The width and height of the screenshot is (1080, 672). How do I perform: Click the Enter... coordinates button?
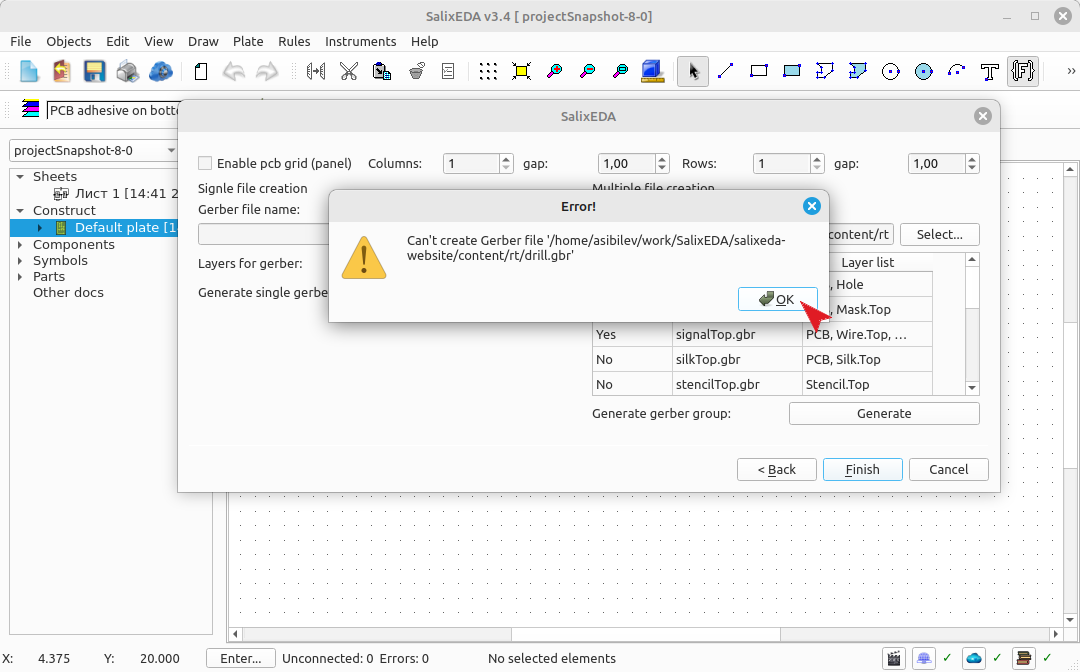pyautogui.click(x=240, y=658)
